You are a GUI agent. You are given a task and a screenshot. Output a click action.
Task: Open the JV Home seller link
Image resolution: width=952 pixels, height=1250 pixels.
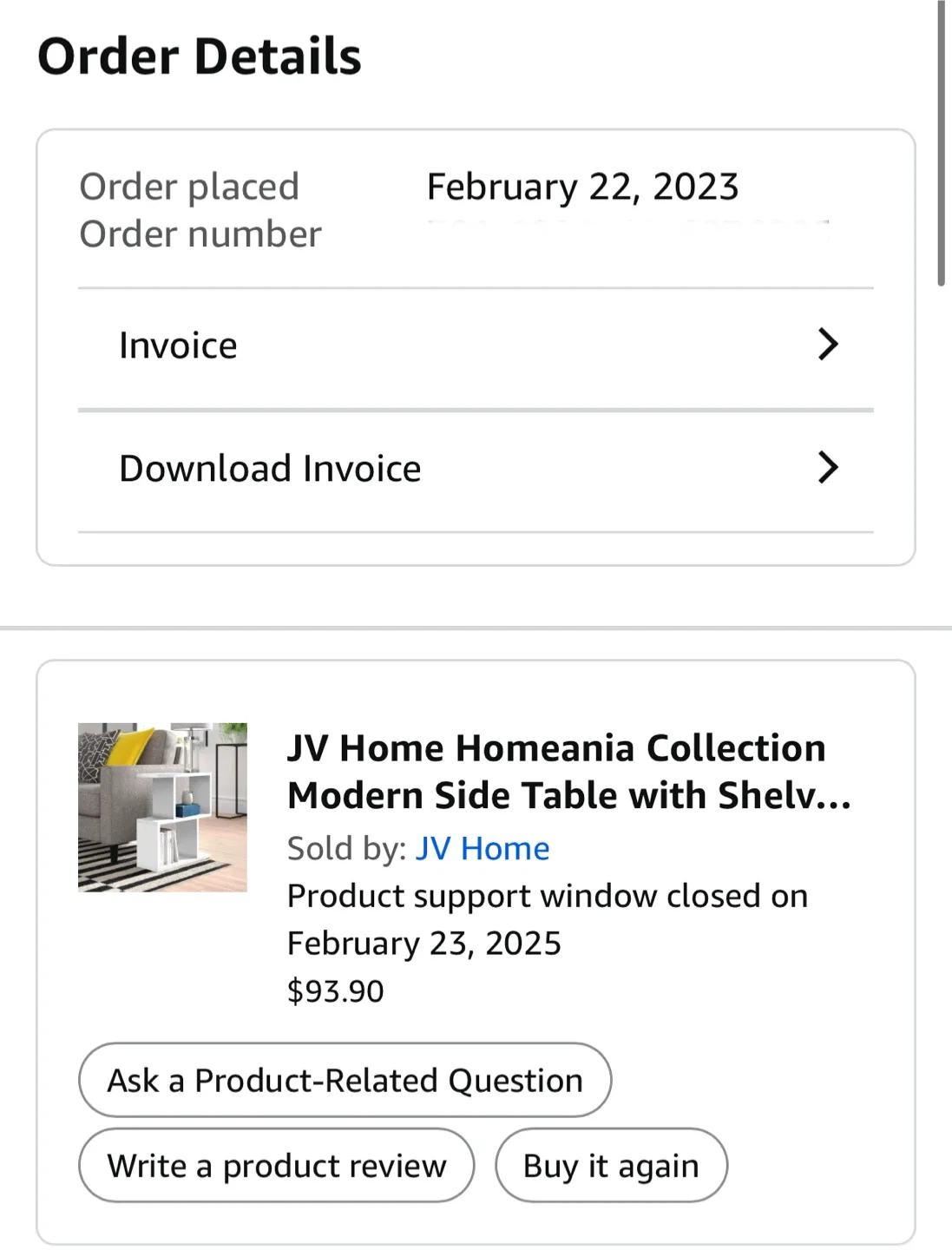coord(483,848)
